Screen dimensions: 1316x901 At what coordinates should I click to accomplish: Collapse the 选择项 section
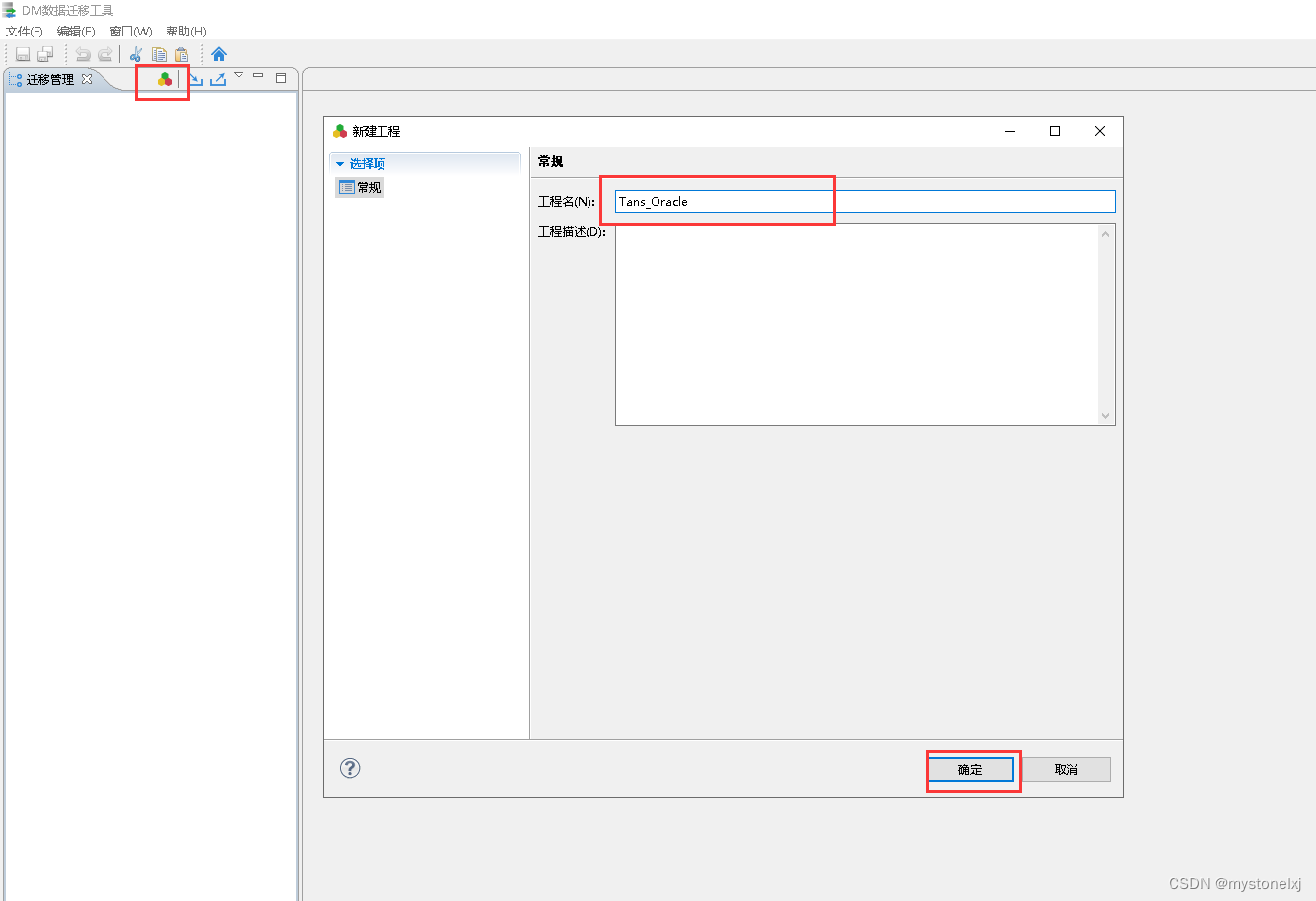point(340,164)
